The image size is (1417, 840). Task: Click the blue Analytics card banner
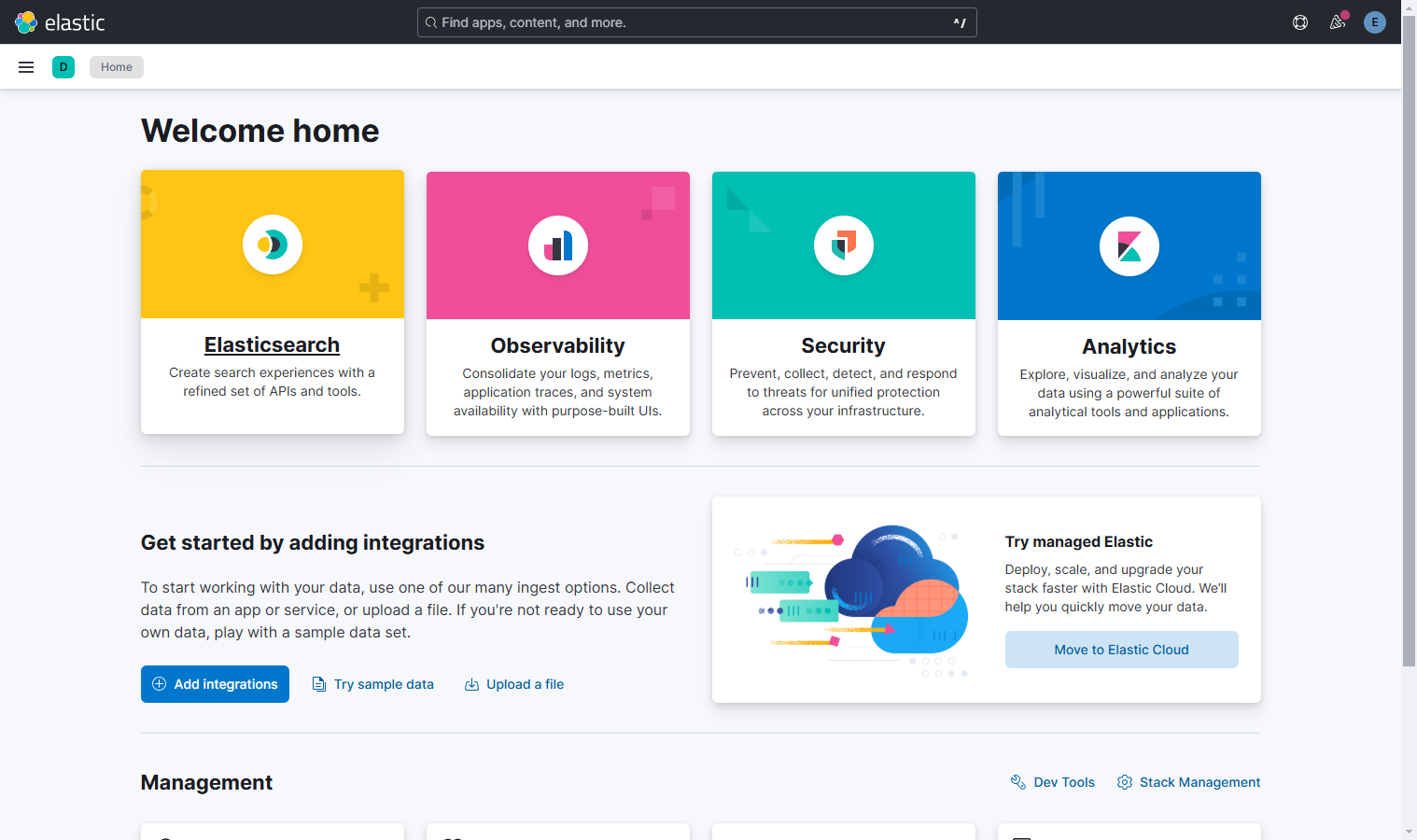tap(1129, 245)
